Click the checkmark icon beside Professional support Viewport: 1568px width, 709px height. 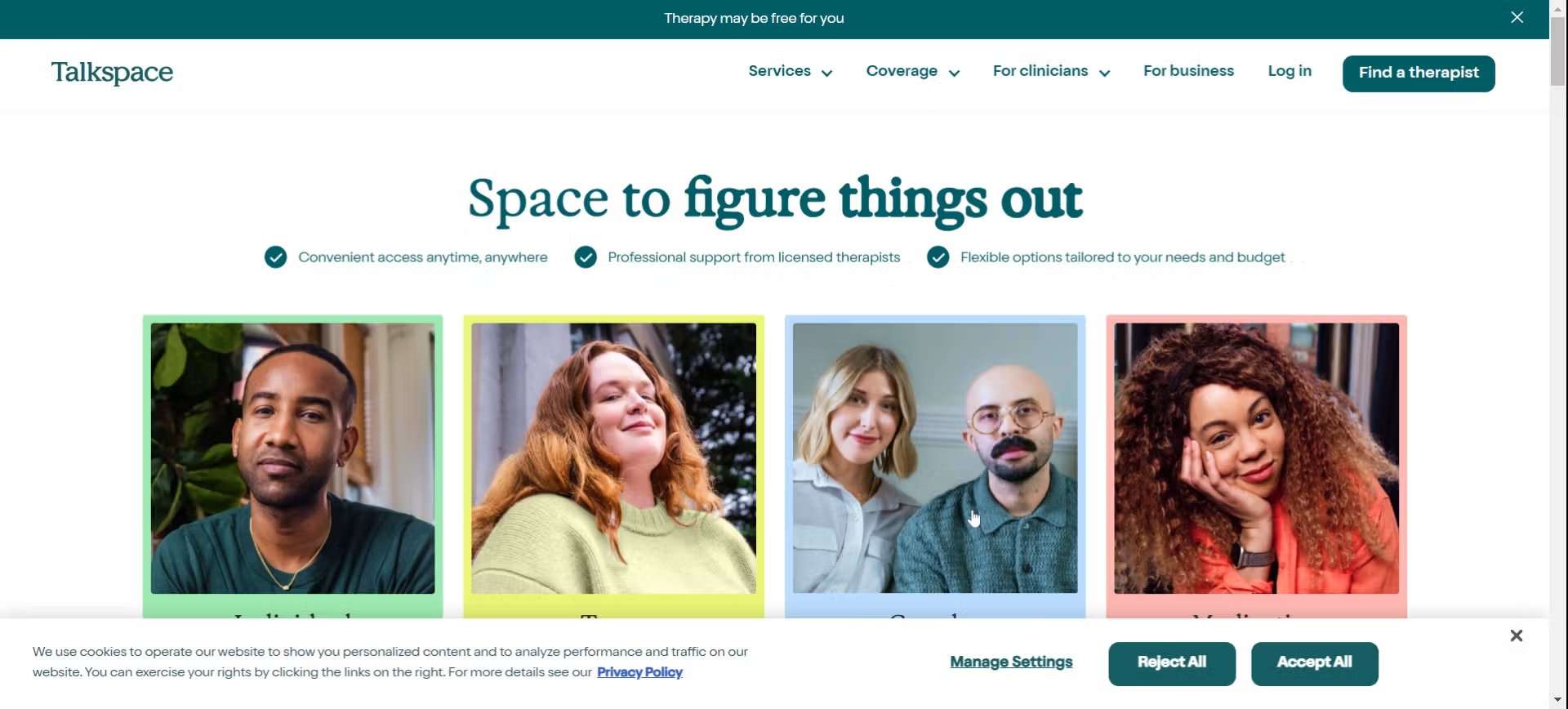coord(586,257)
